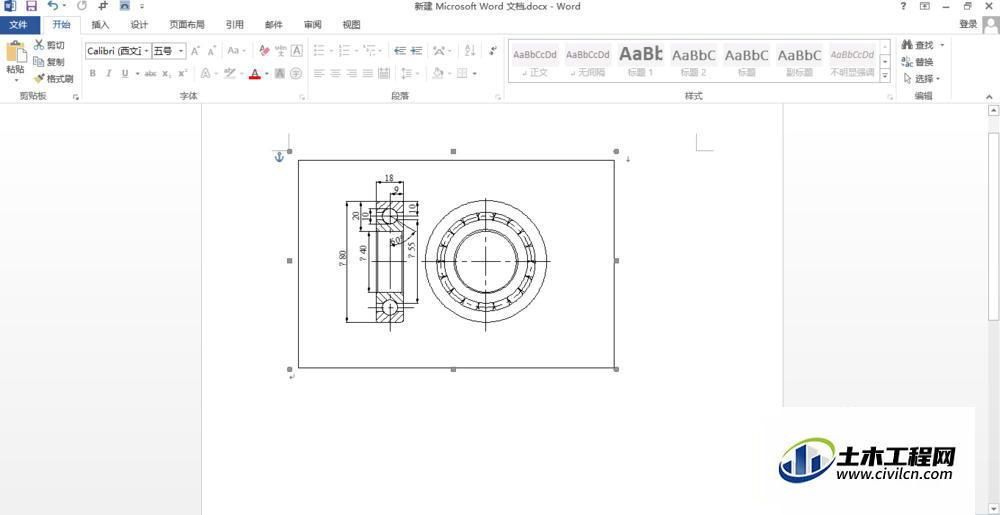The width and height of the screenshot is (1000, 515).
Task: Toggle Underline formatting
Action: (124, 73)
